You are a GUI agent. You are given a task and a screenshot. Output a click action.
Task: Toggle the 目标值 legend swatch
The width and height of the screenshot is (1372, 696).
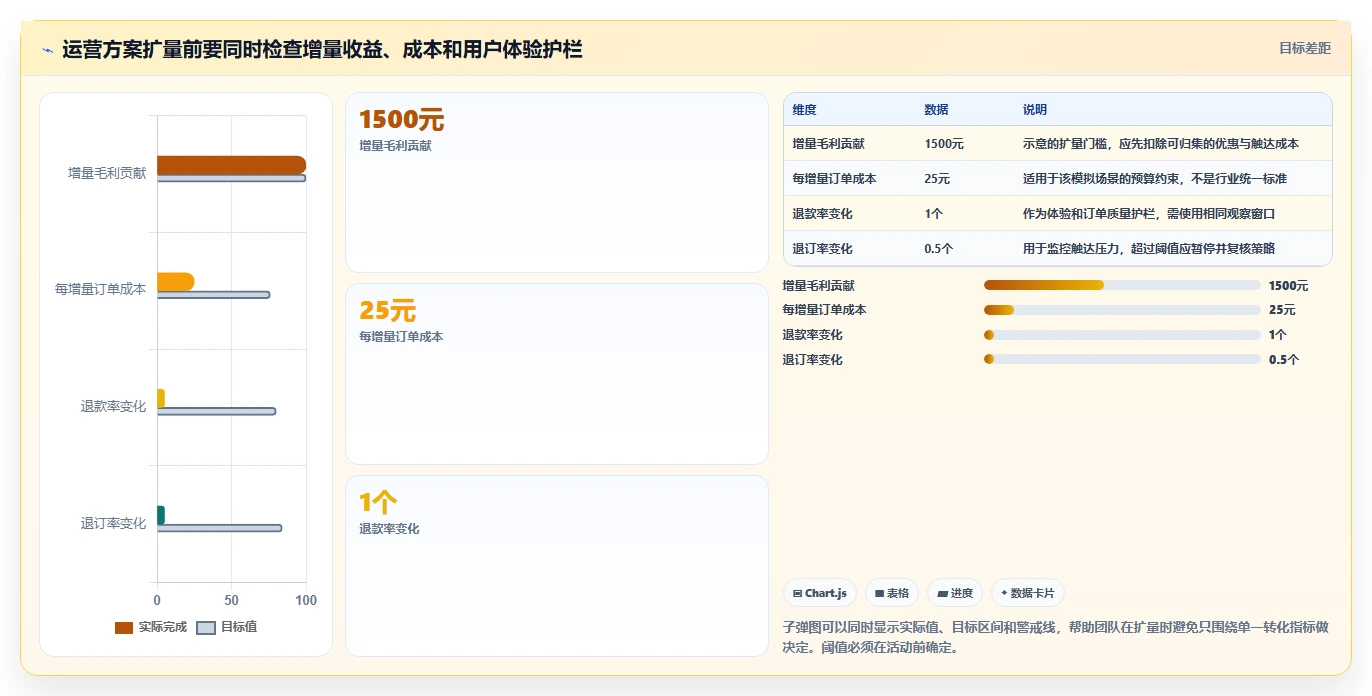[x=206, y=627]
